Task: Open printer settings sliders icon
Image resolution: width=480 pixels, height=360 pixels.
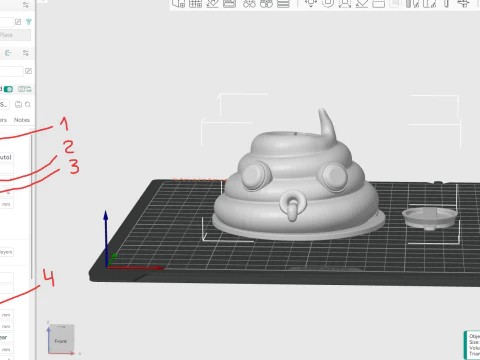Action: point(26,5)
